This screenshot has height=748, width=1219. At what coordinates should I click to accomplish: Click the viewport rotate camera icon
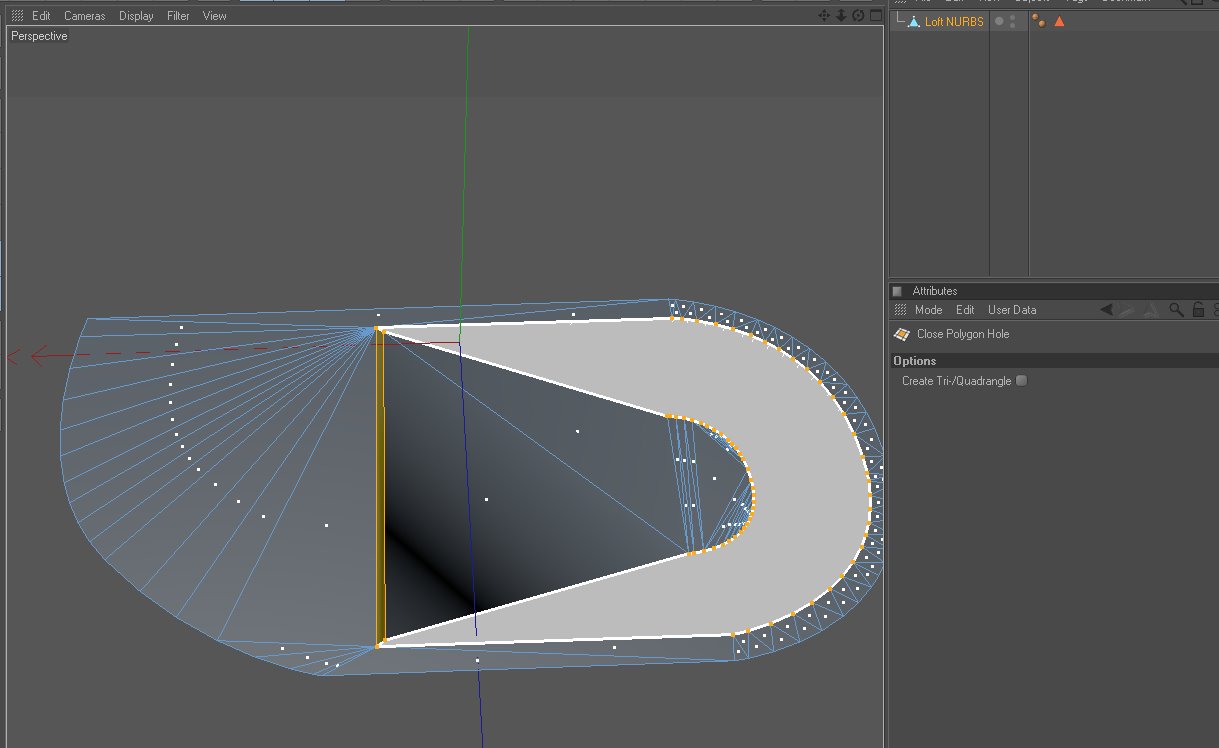pos(858,15)
